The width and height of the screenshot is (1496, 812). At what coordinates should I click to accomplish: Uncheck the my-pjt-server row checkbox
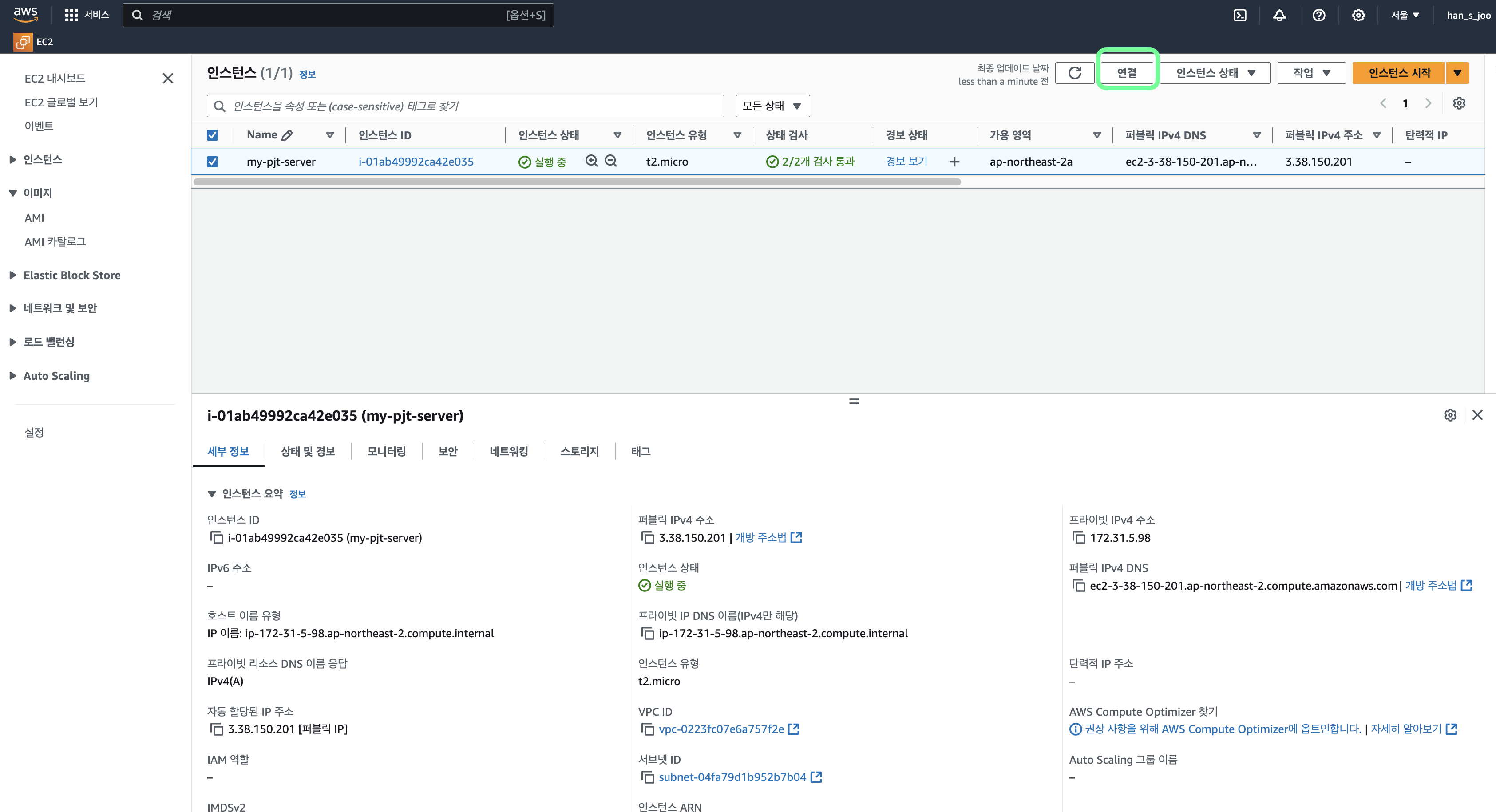(x=213, y=162)
